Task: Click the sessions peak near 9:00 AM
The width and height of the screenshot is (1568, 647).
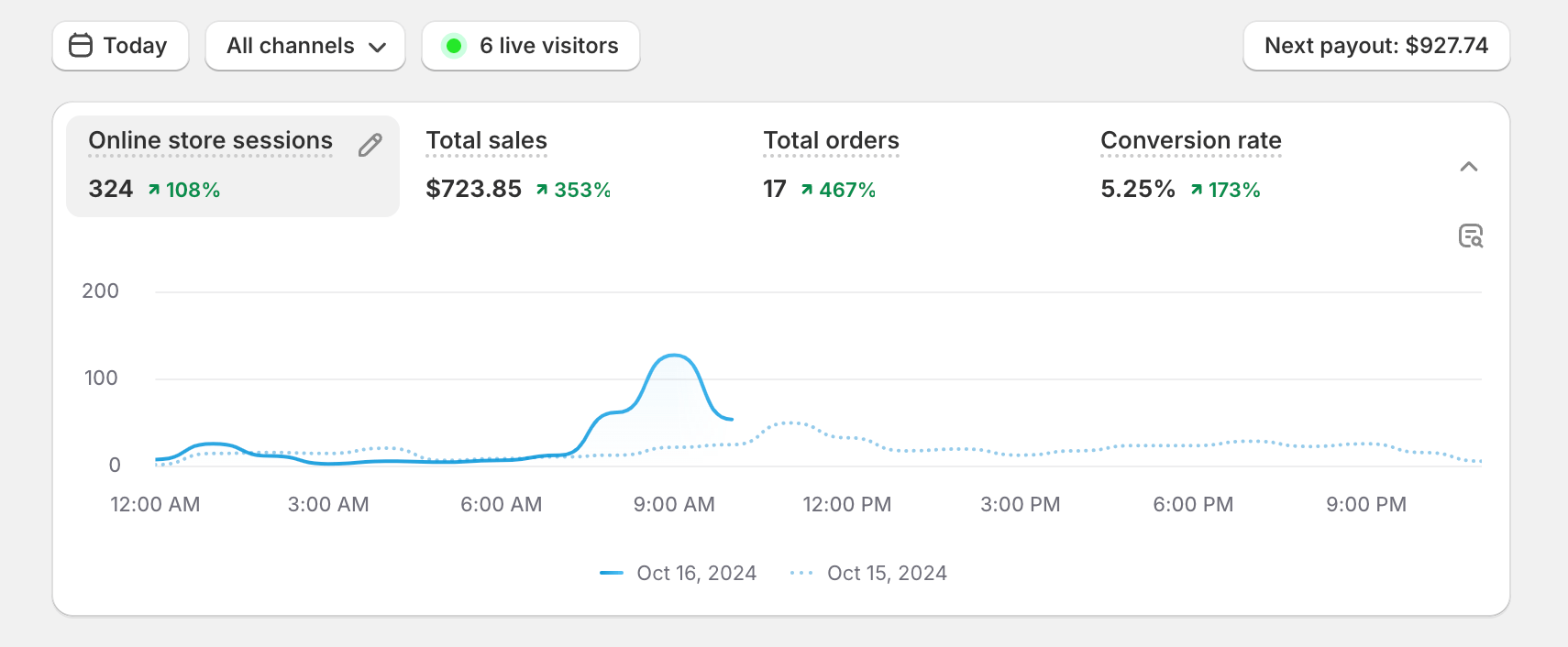Action: 674,356
